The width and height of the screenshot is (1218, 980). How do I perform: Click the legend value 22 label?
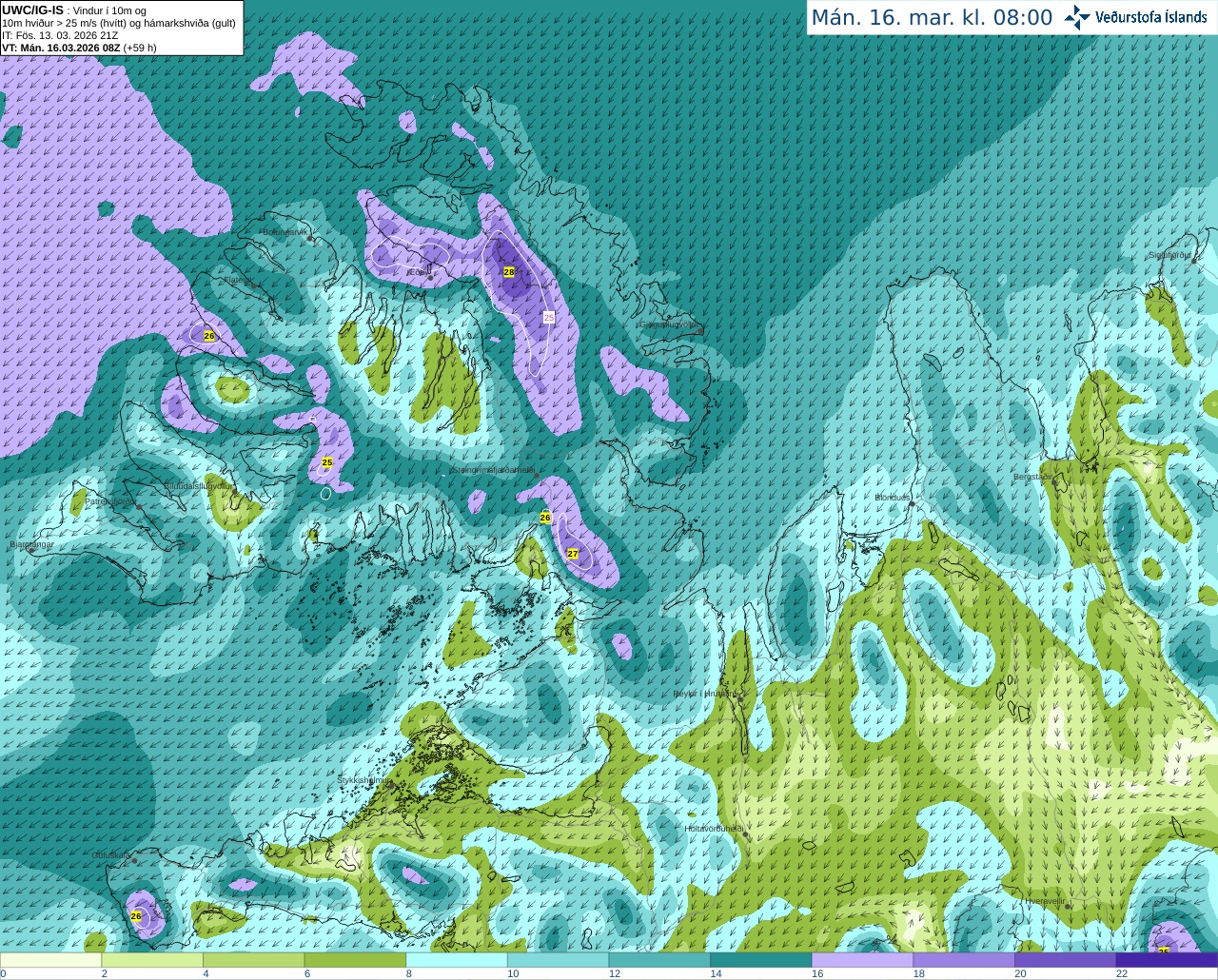tap(1122, 973)
